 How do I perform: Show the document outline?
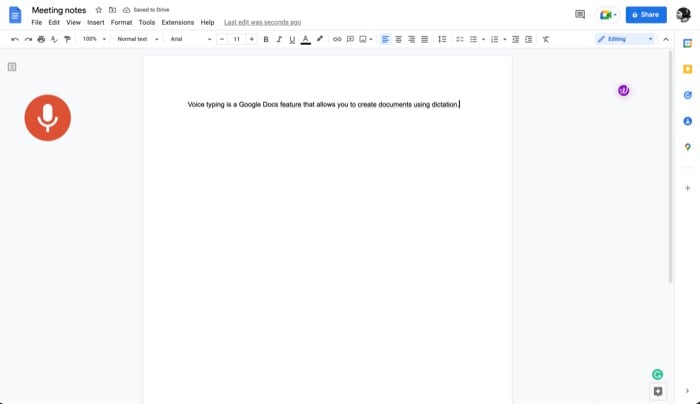[x=12, y=67]
